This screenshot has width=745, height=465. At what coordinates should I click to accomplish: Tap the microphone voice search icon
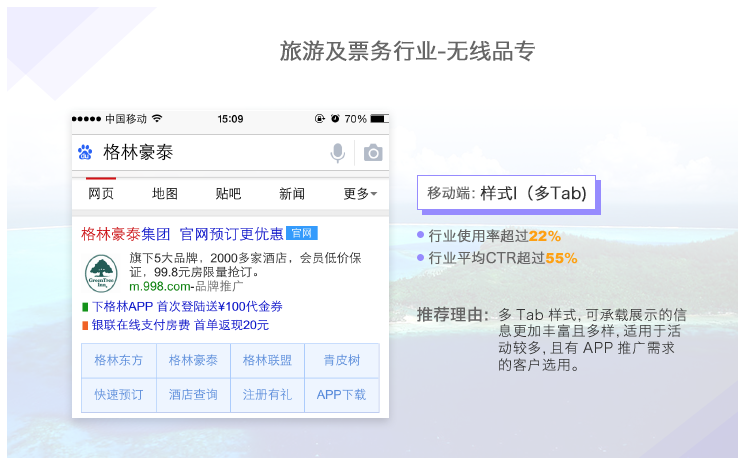tap(338, 152)
